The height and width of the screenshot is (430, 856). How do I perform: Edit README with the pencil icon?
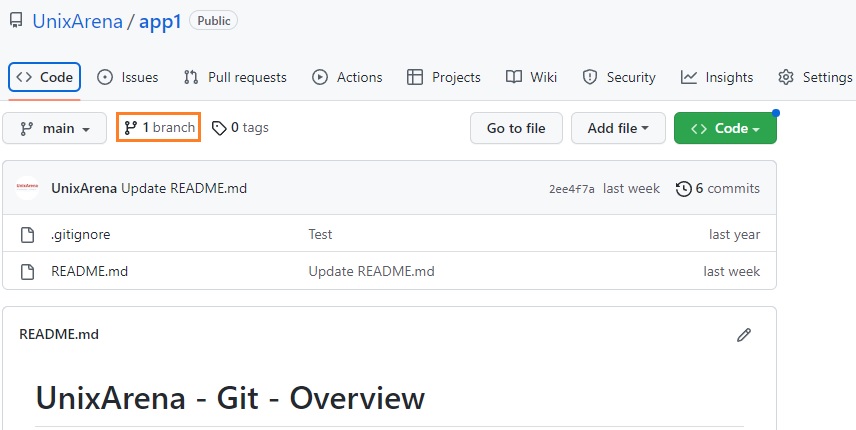coord(744,335)
